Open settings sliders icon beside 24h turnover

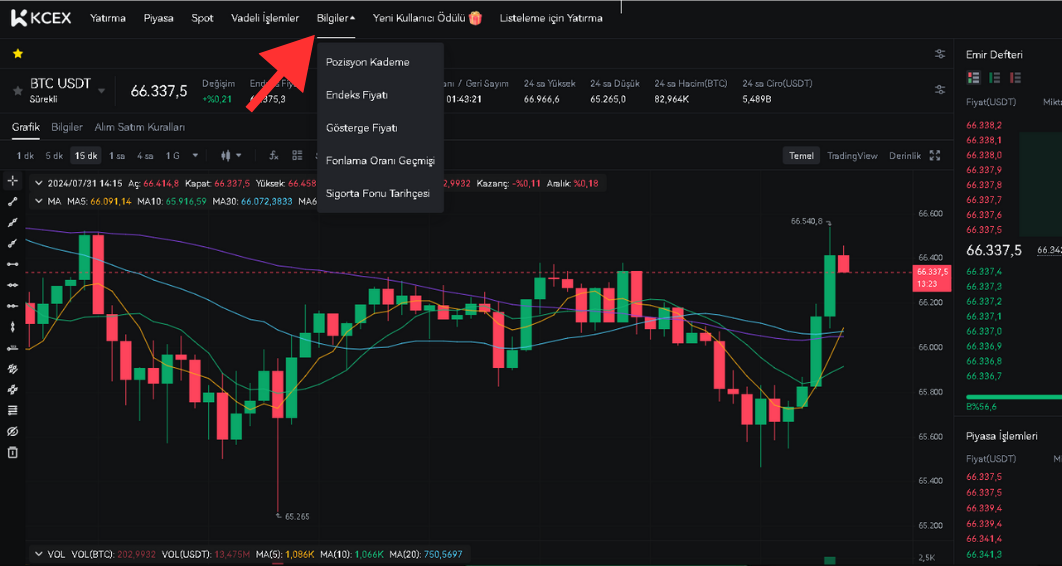(x=939, y=90)
